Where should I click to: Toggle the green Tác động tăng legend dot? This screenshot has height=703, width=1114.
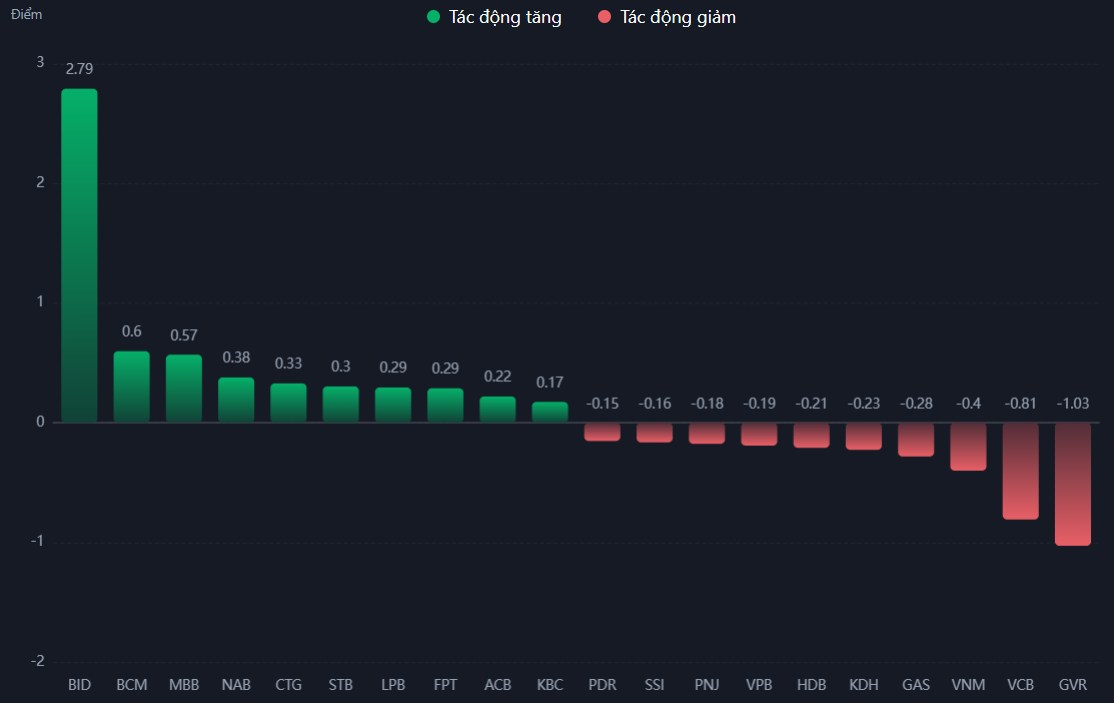pyautogui.click(x=433, y=17)
